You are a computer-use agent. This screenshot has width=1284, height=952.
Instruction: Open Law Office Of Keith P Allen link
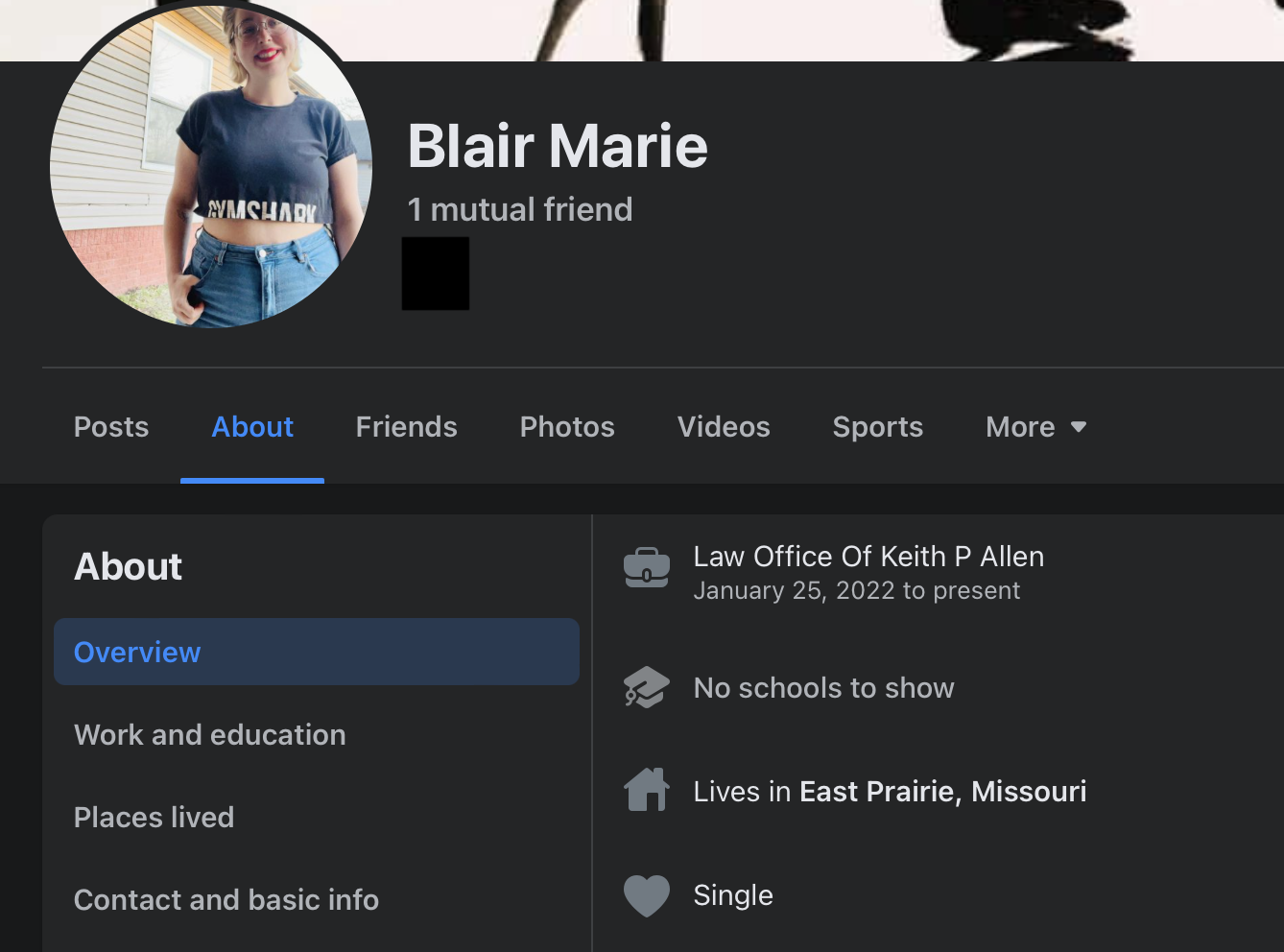pyautogui.click(x=868, y=557)
